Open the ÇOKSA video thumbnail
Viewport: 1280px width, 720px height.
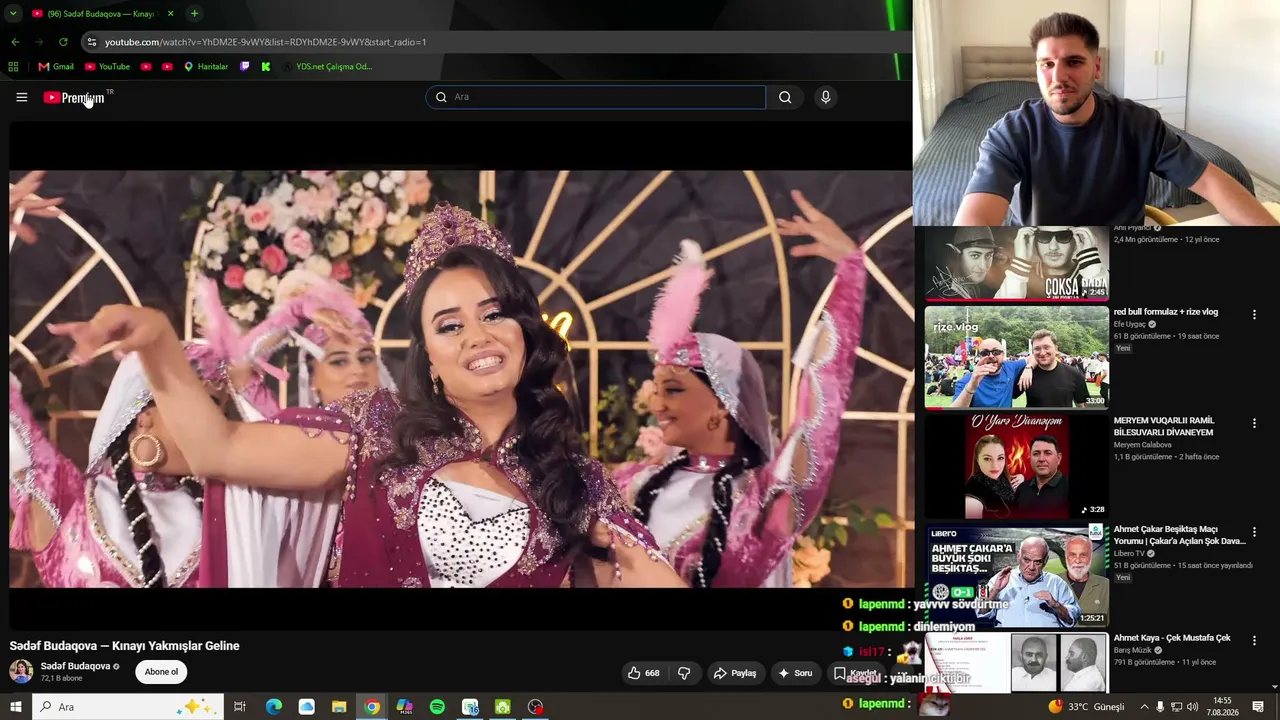point(1017,263)
